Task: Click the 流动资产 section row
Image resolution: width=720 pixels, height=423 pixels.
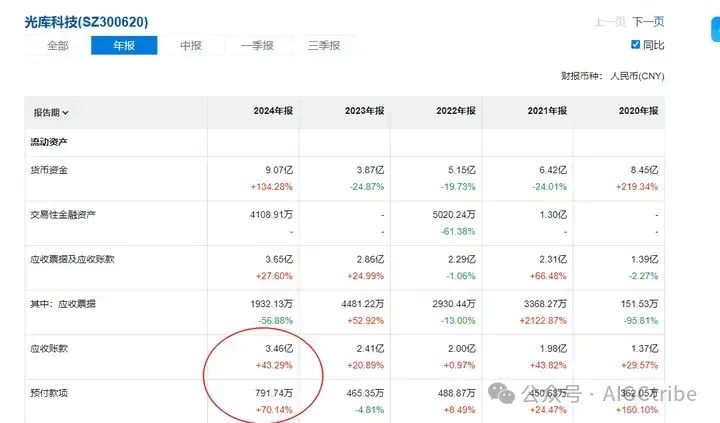Action: pyautogui.click(x=344, y=142)
